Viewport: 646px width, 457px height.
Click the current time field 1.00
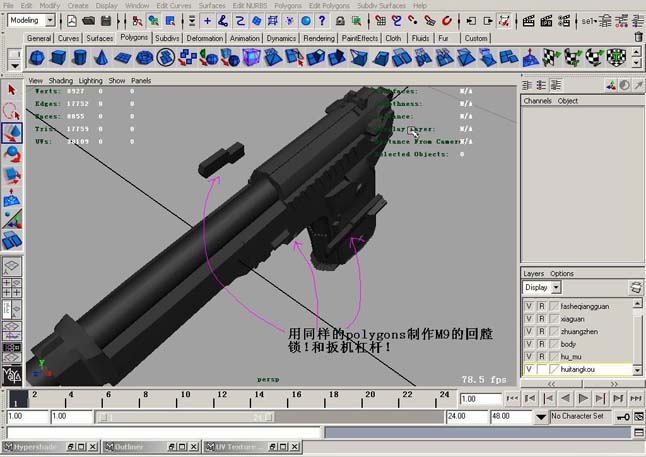pyautogui.click(x=480, y=399)
